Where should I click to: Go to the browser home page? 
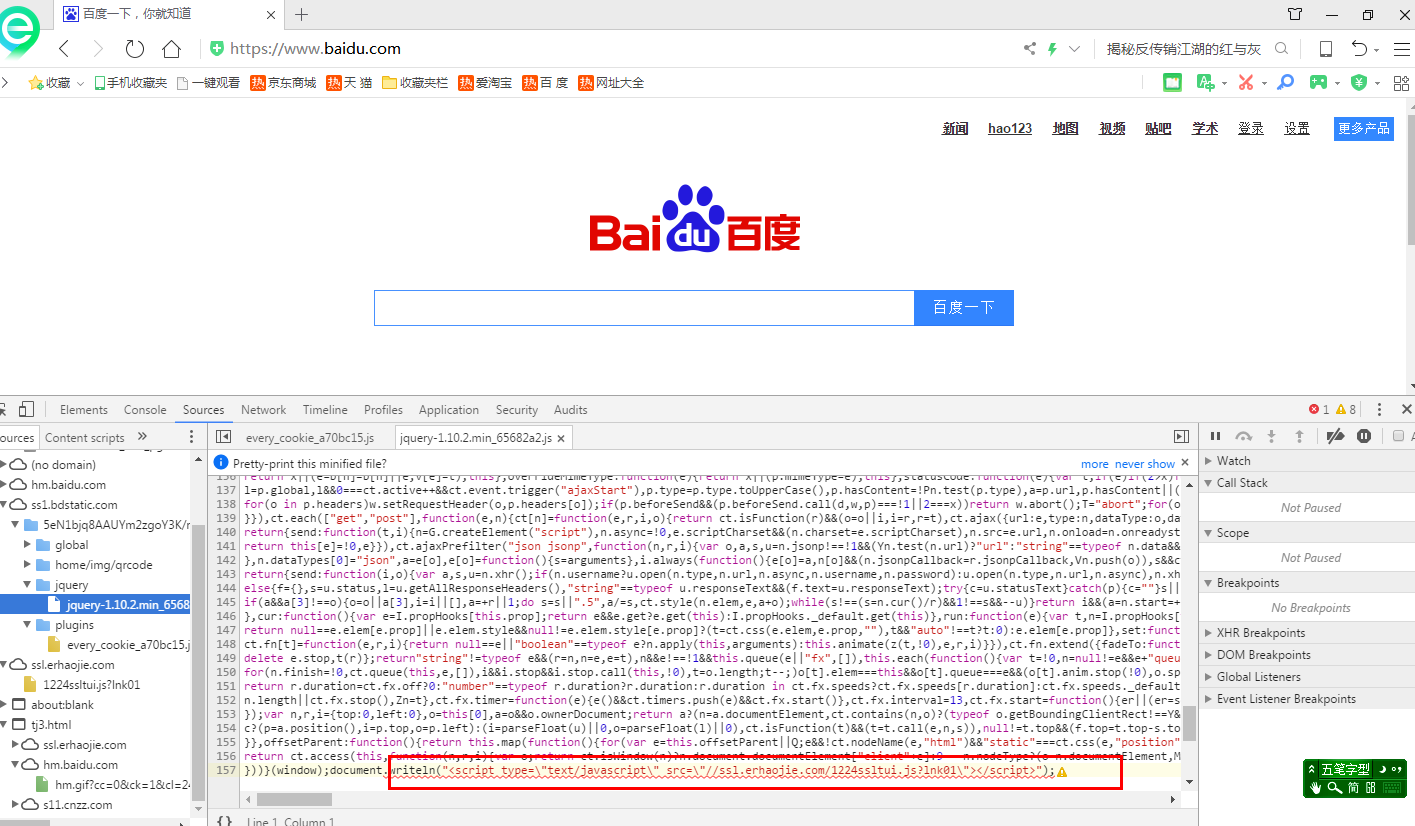pos(171,48)
